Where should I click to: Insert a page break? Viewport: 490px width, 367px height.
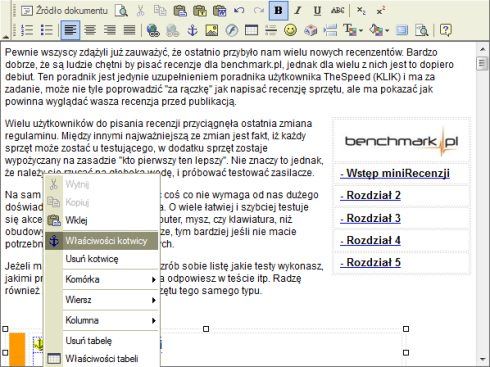tap(330, 30)
